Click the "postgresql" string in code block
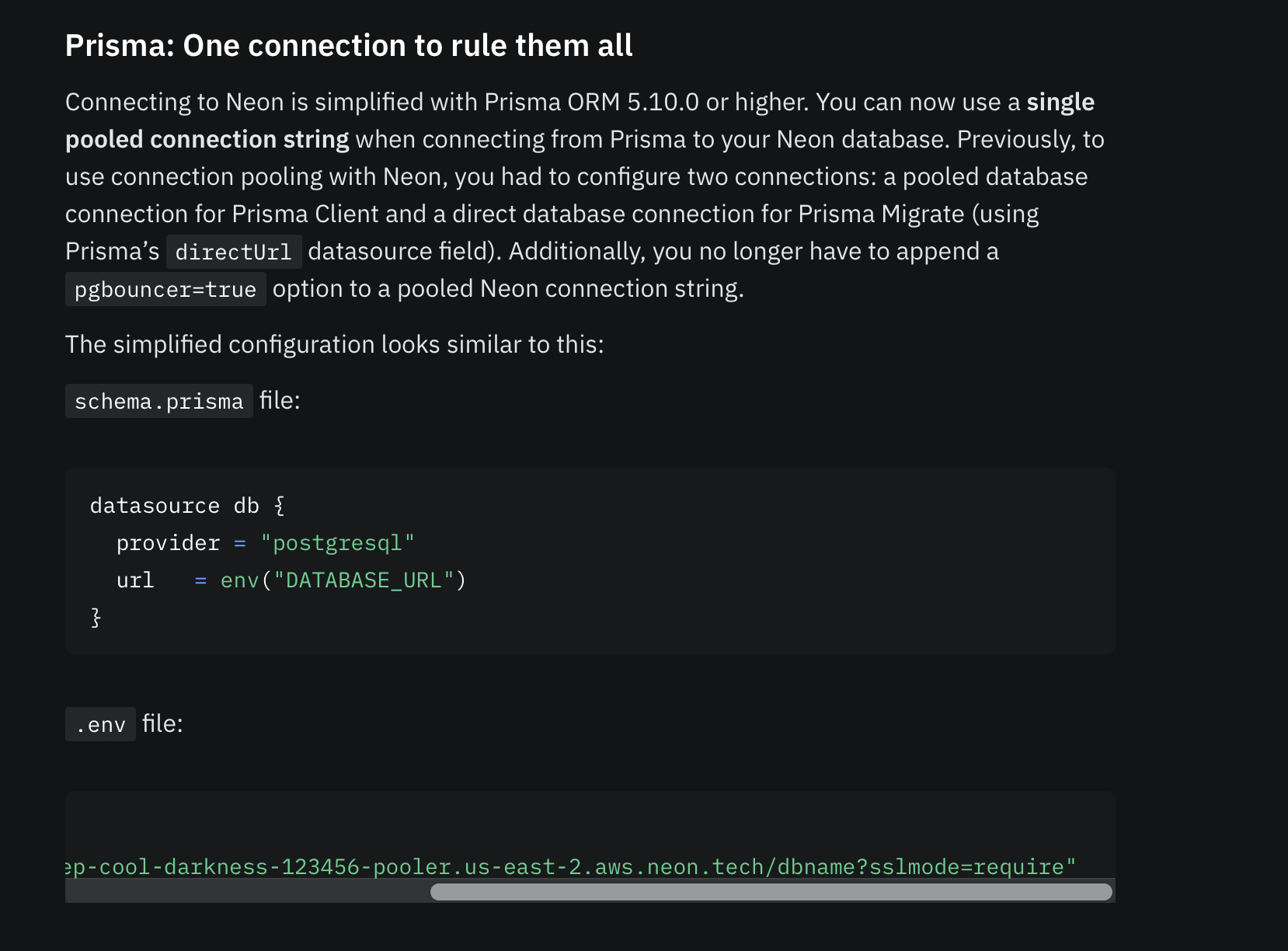Screen dimensions: 1288x951 (x=337, y=543)
